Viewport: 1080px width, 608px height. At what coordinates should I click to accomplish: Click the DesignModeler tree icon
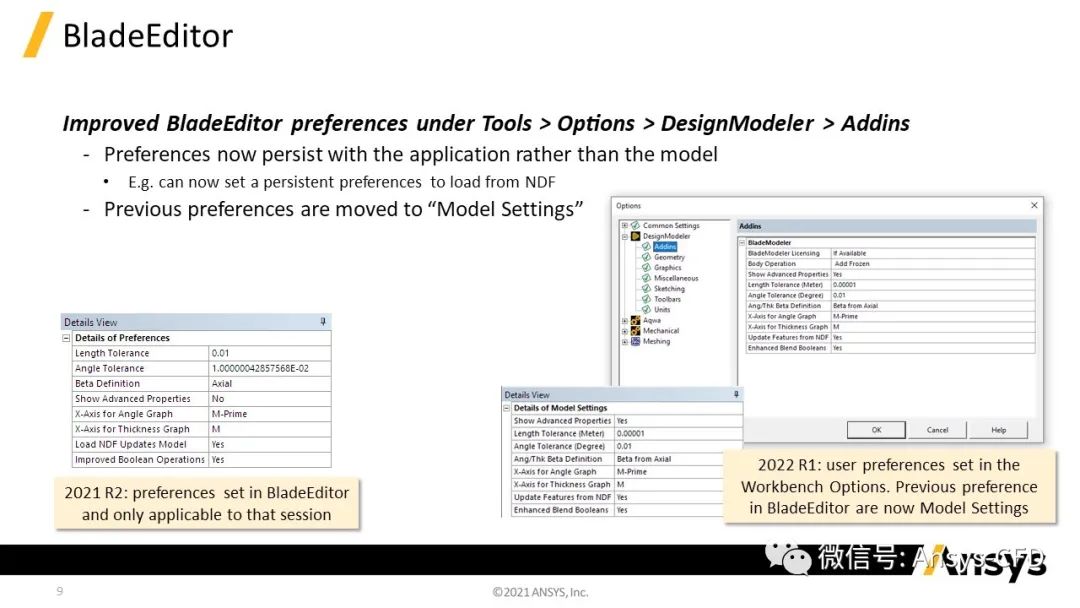[636, 235]
